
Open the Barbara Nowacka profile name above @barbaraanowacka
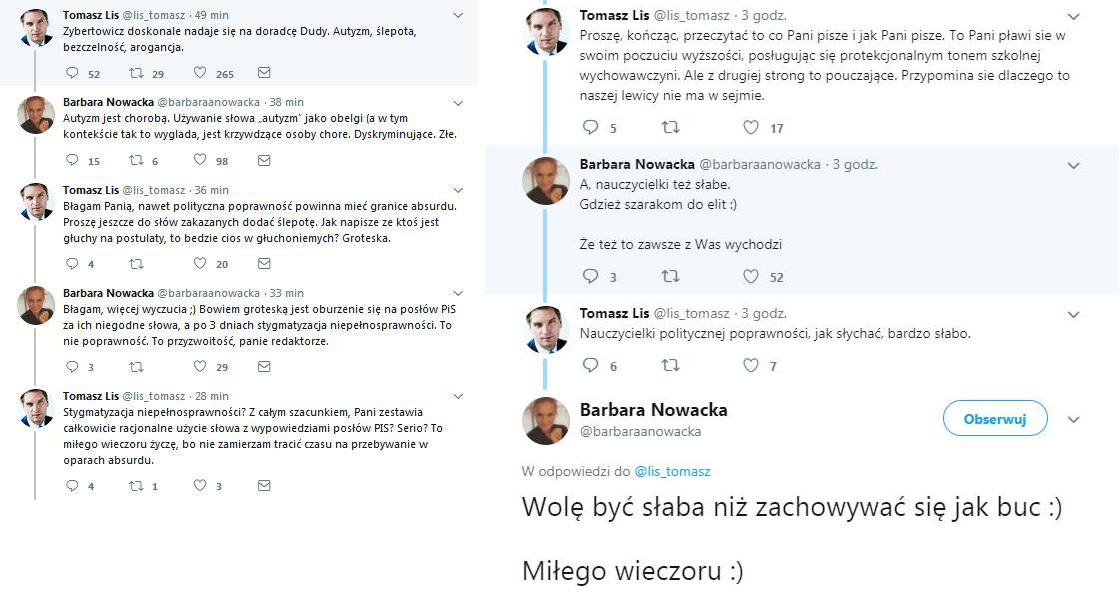(653, 410)
